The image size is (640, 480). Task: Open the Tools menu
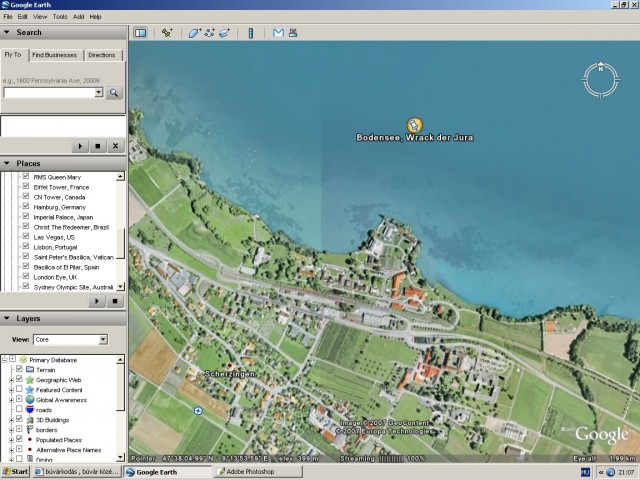(60, 17)
